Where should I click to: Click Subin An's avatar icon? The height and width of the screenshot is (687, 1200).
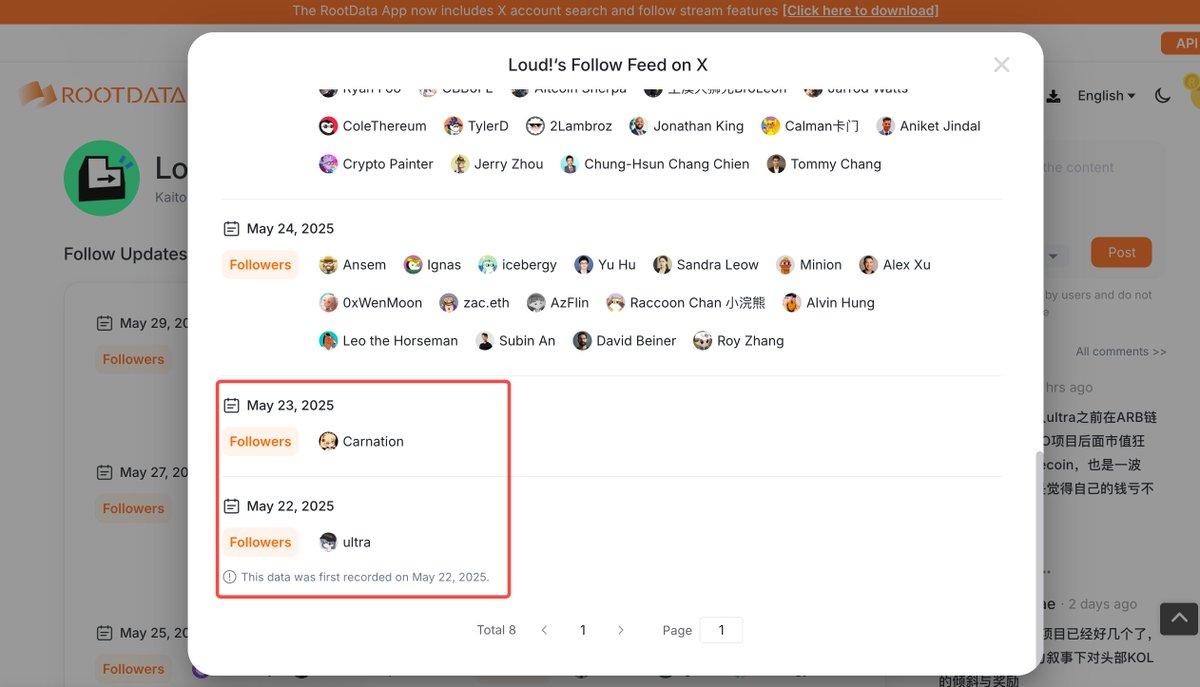click(484, 341)
